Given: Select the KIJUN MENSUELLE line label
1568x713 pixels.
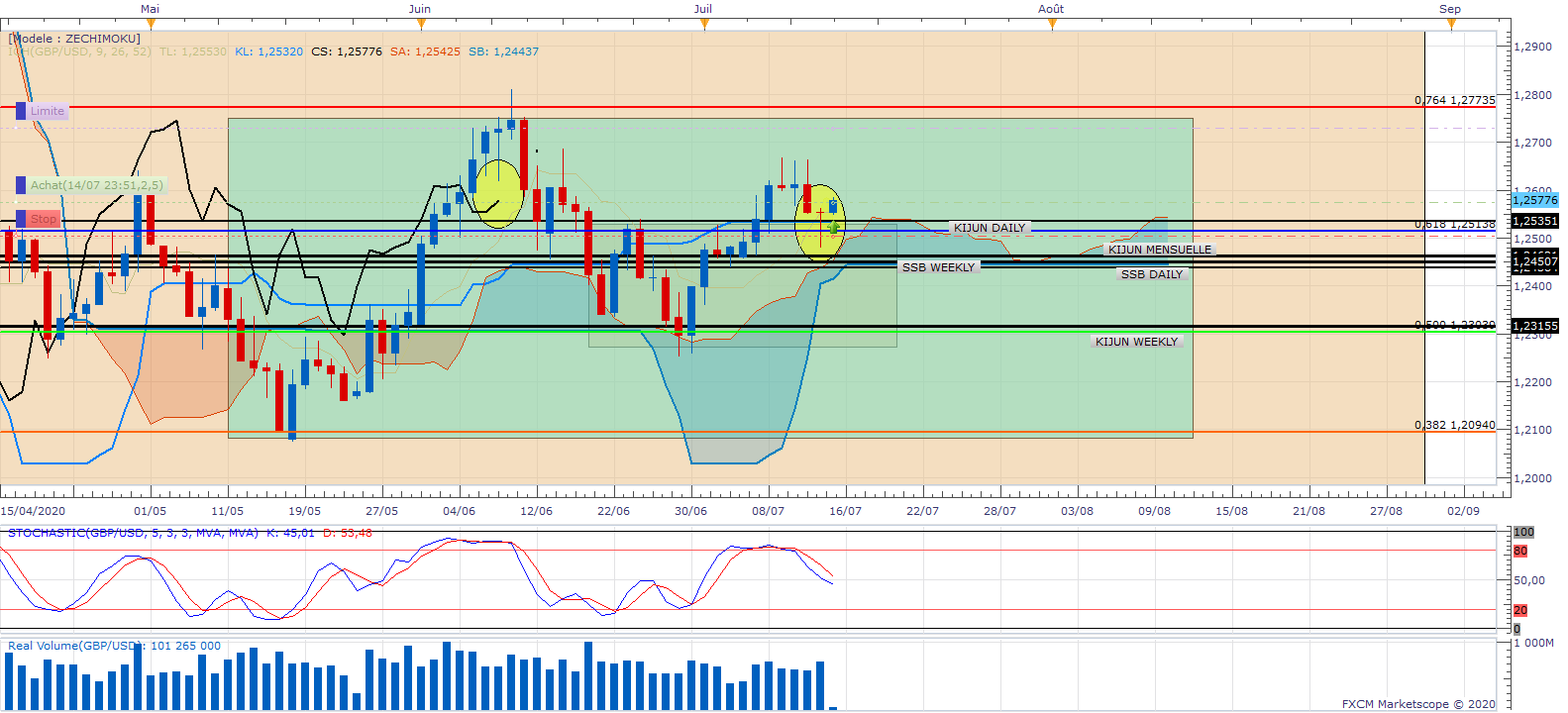Looking at the screenshot, I should tap(1160, 250).
